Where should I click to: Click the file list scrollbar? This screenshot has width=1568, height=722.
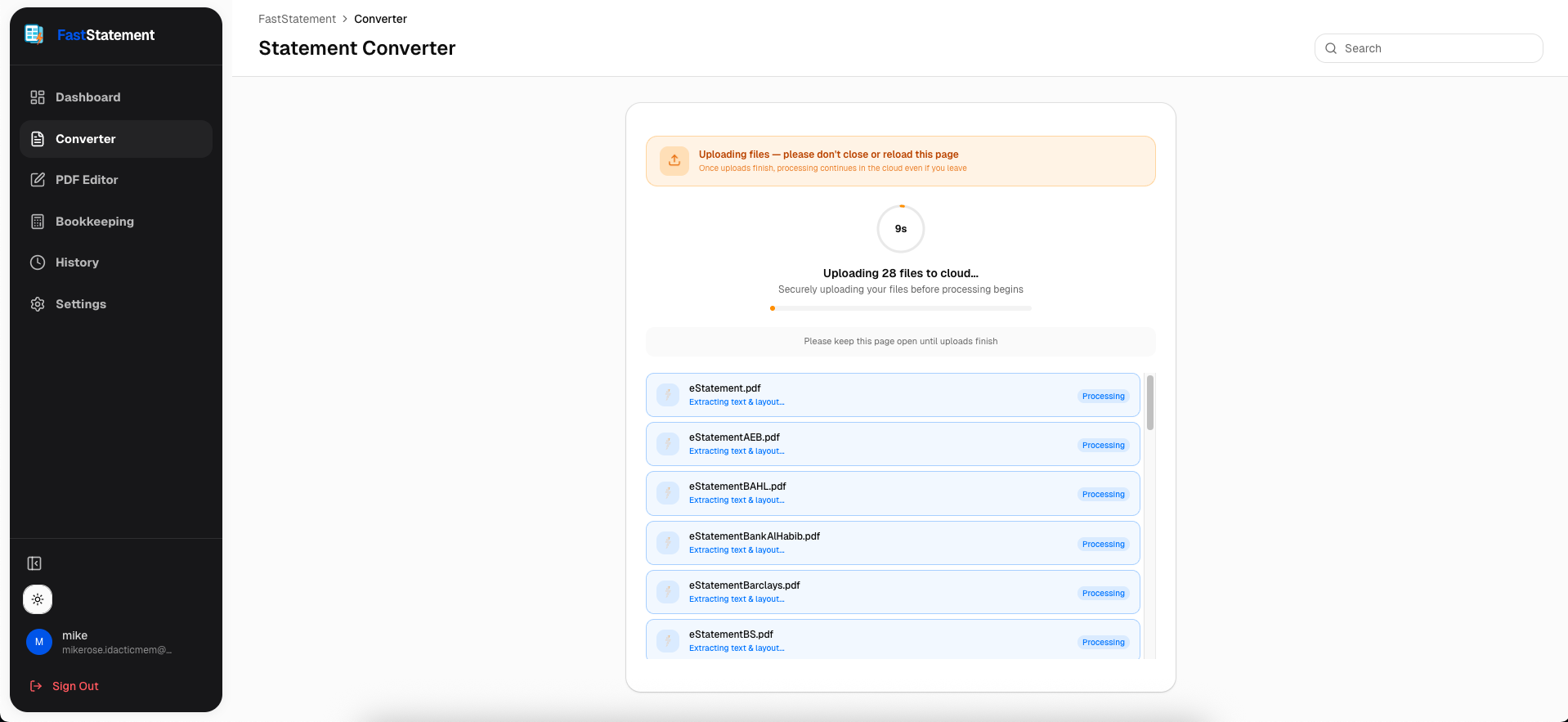(x=1149, y=402)
